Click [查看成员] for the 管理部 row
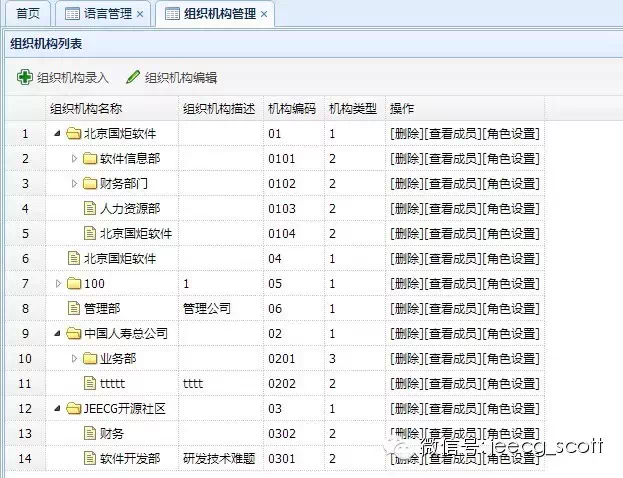Viewport: 623px width, 478px height. [453, 308]
